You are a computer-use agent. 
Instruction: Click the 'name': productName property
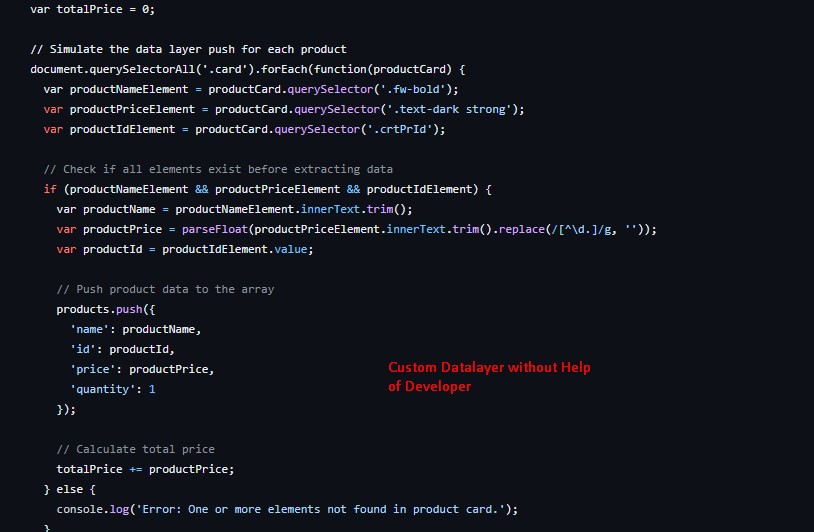[x=135, y=329]
